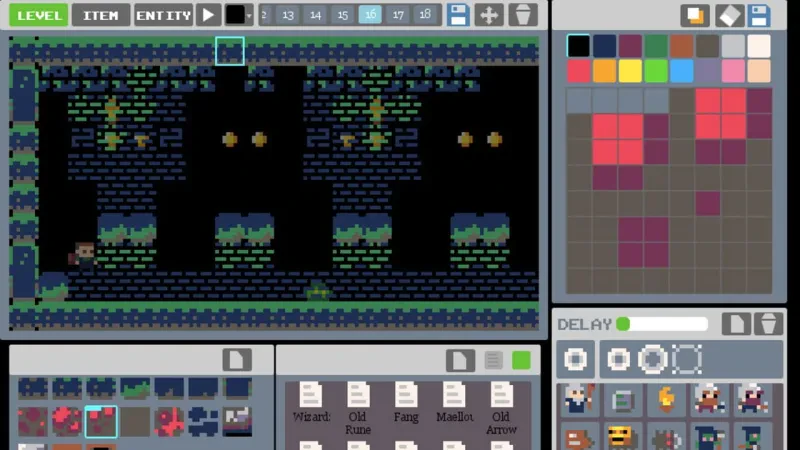Play the level with the play button

click(x=208, y=15)
